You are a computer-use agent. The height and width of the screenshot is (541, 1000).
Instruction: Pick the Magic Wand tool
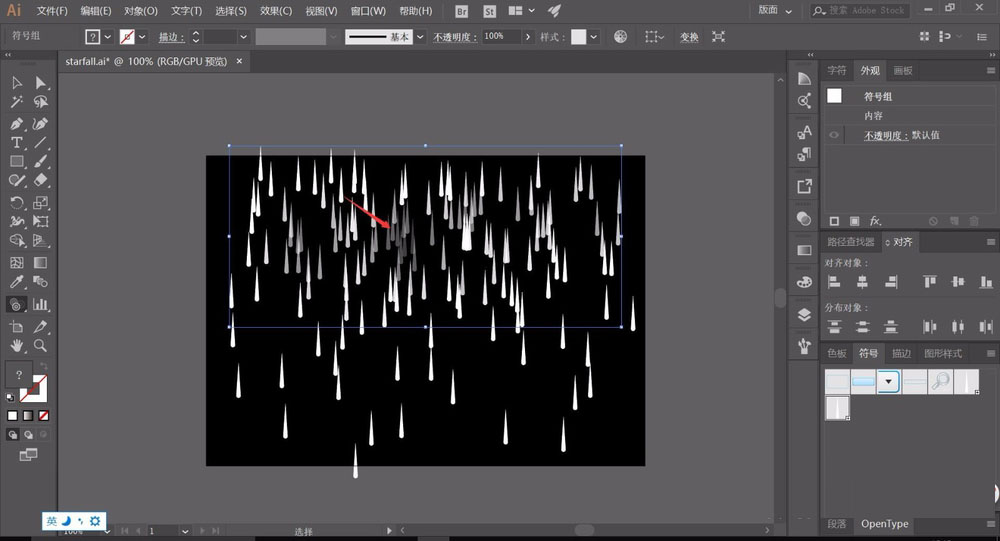(x=17, y=102)
